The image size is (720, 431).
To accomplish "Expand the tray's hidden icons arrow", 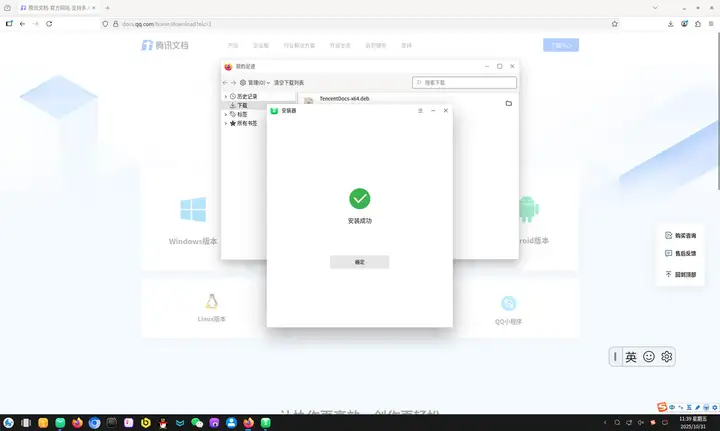I will (x=605, y=423).
